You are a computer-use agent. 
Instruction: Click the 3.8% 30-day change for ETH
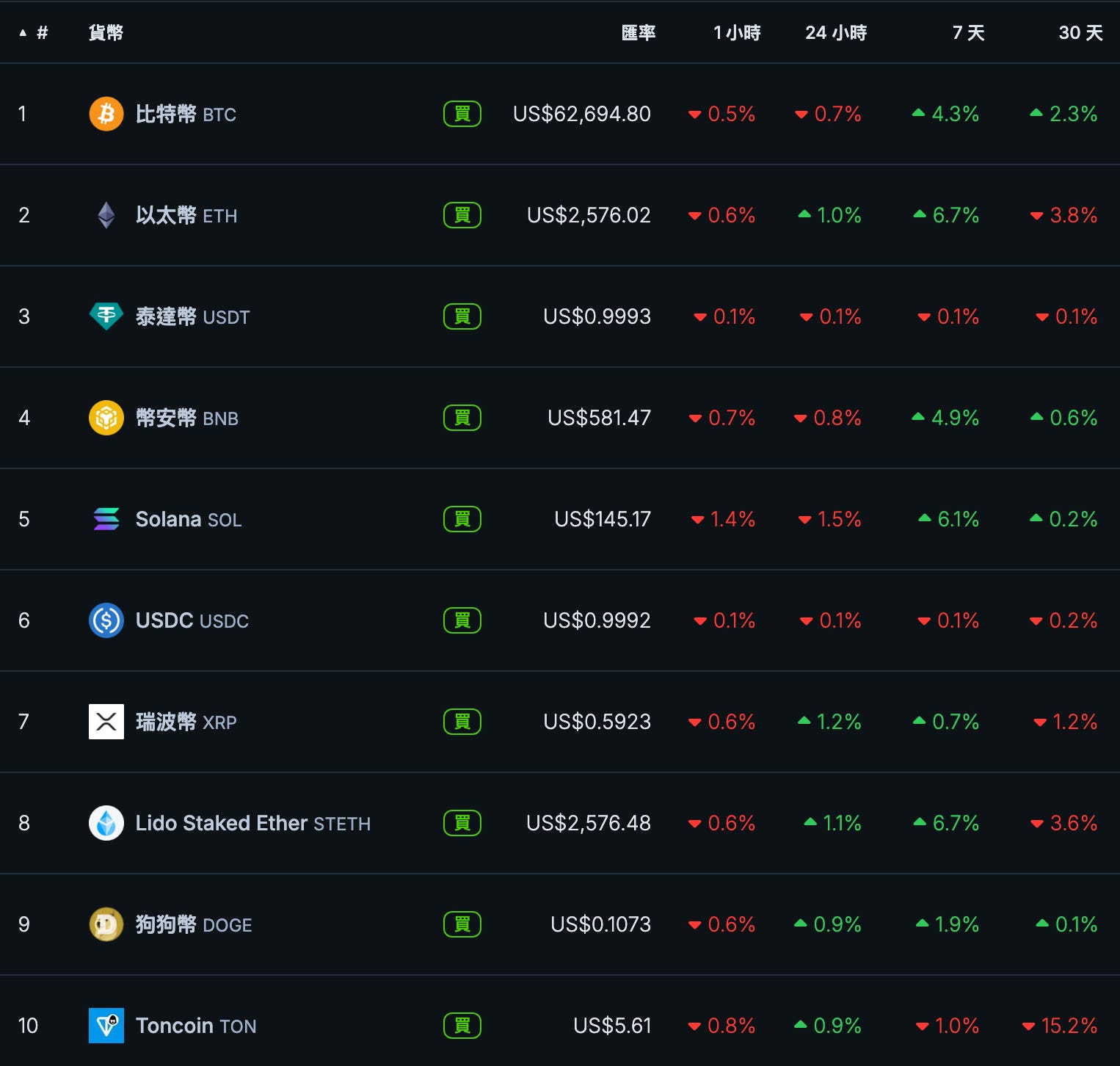(x=1064, y=215)
